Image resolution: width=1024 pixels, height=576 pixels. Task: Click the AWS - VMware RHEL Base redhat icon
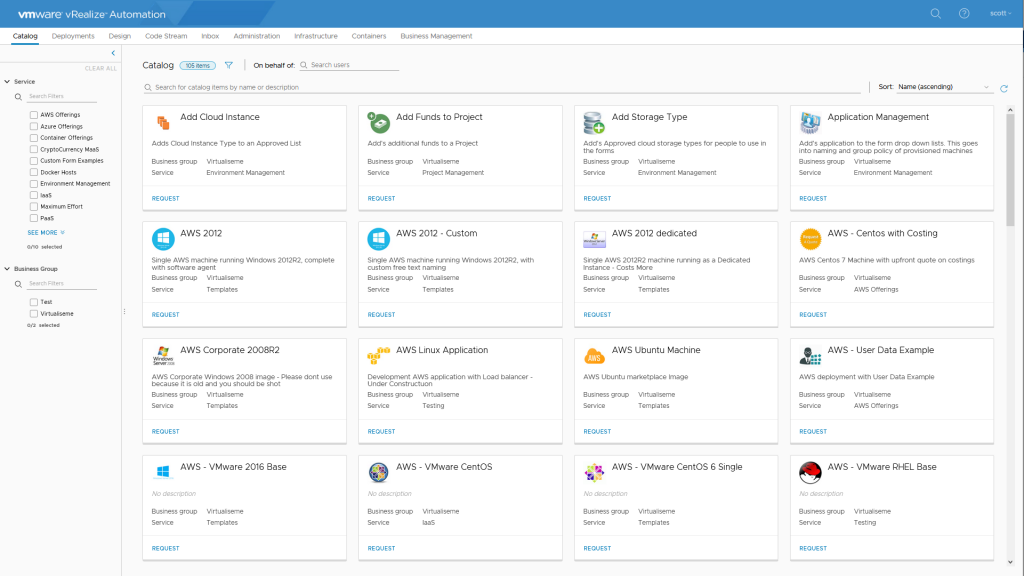(x=810, y=472)
